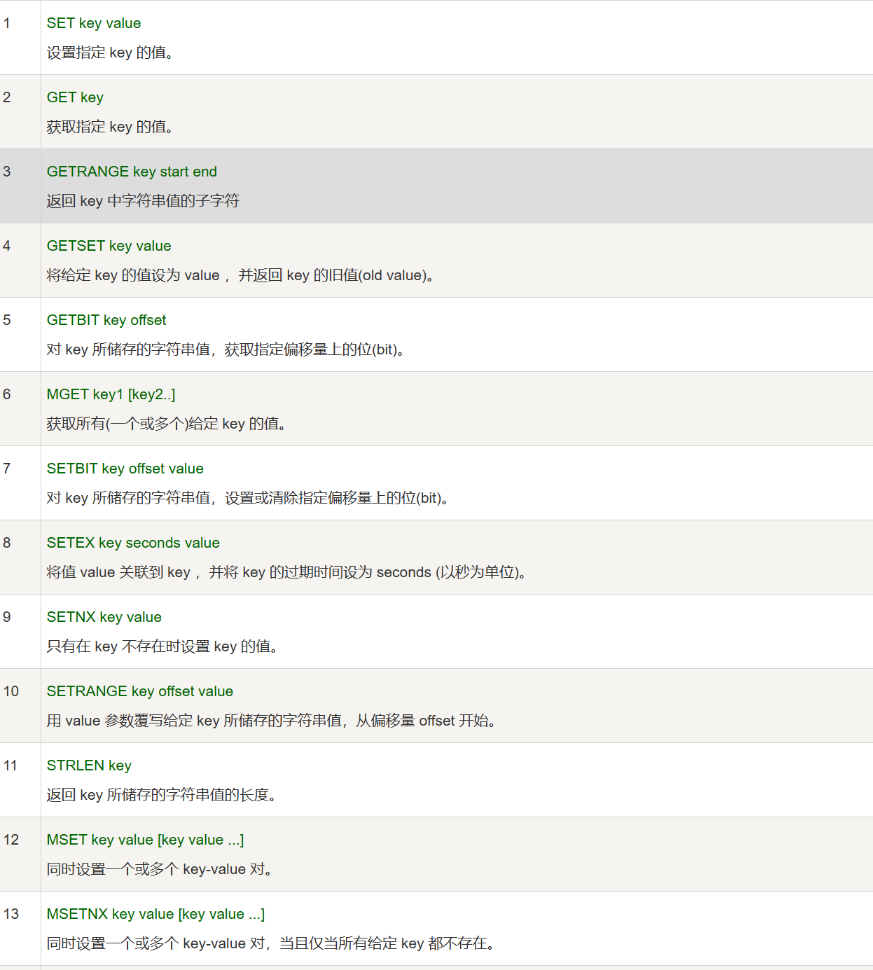Select the text "返回 key 所储存的字符串值的长度。"

pyautogui.click(x=161, y=795)
